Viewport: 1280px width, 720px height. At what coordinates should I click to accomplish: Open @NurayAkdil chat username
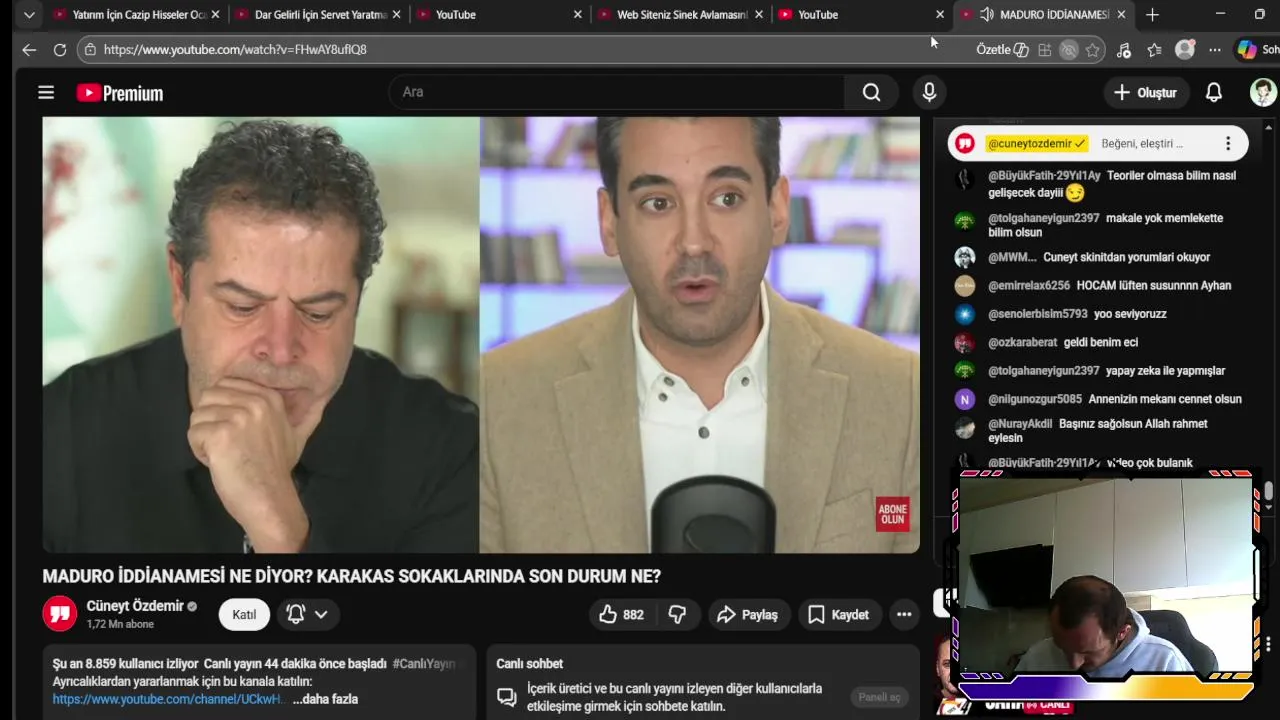tap(1020, 423)
